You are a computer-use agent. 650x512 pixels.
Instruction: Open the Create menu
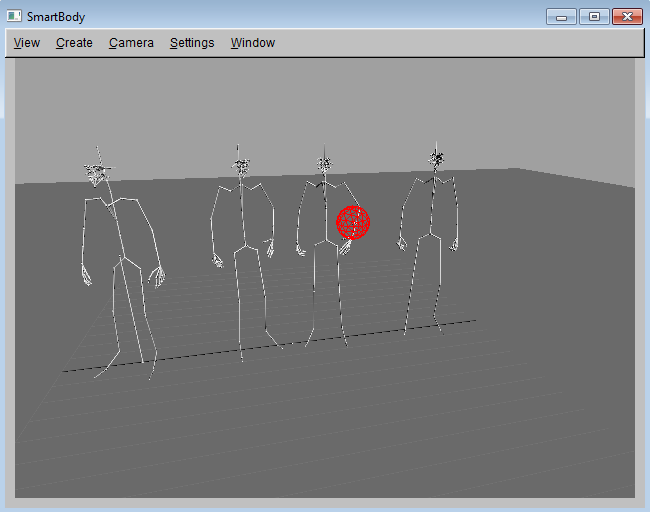(74, 43)
